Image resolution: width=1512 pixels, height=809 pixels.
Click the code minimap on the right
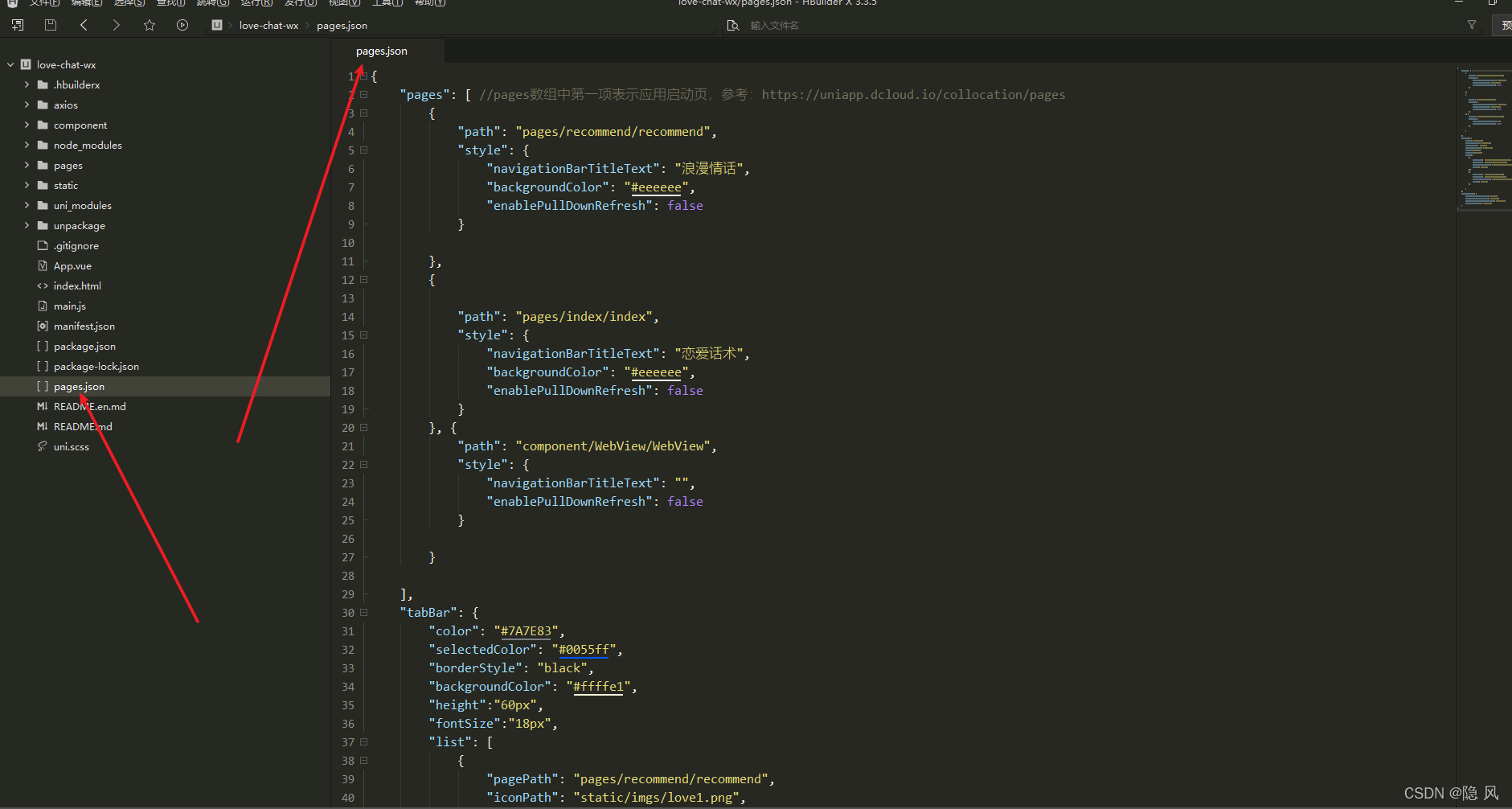1484,138
